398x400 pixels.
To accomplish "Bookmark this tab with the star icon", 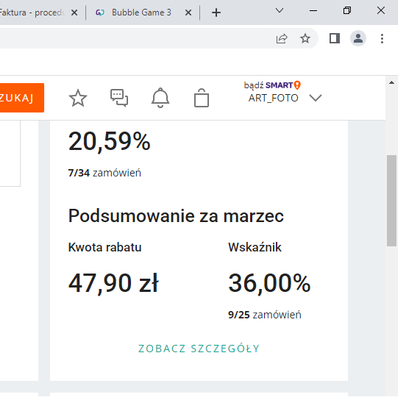I will tap(305, 39).
